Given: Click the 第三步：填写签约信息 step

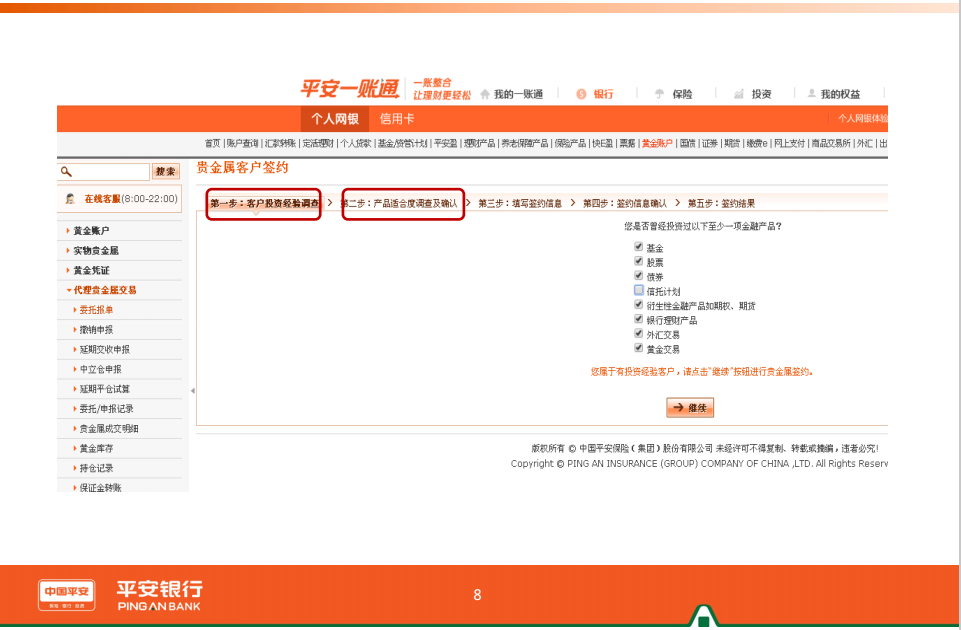Looking at the screenshot, I should [x=520, y=203].
